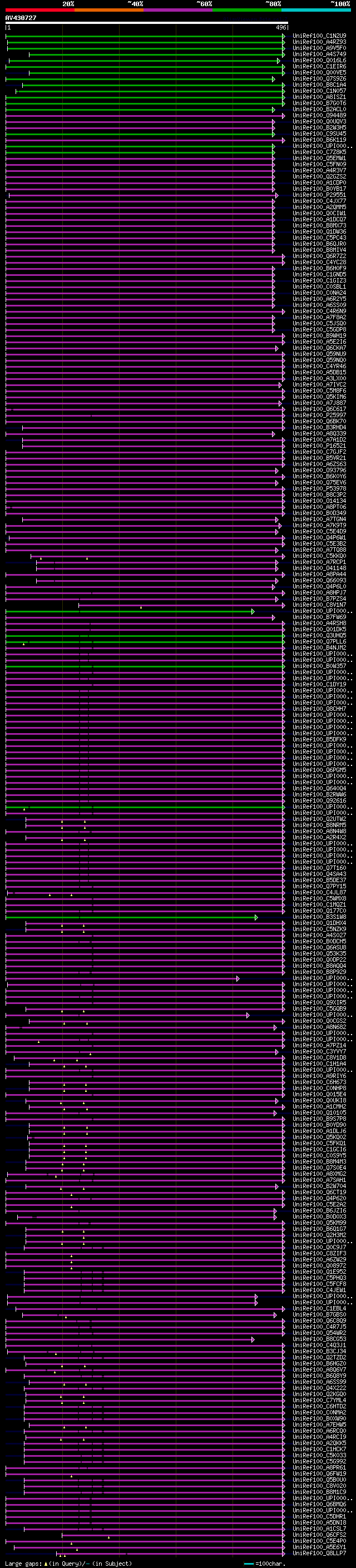Viewport: 356px width, 1568px height.
Task: Select the UniRef100_C3YVY7 label
Action: [x=319, y=1051]
